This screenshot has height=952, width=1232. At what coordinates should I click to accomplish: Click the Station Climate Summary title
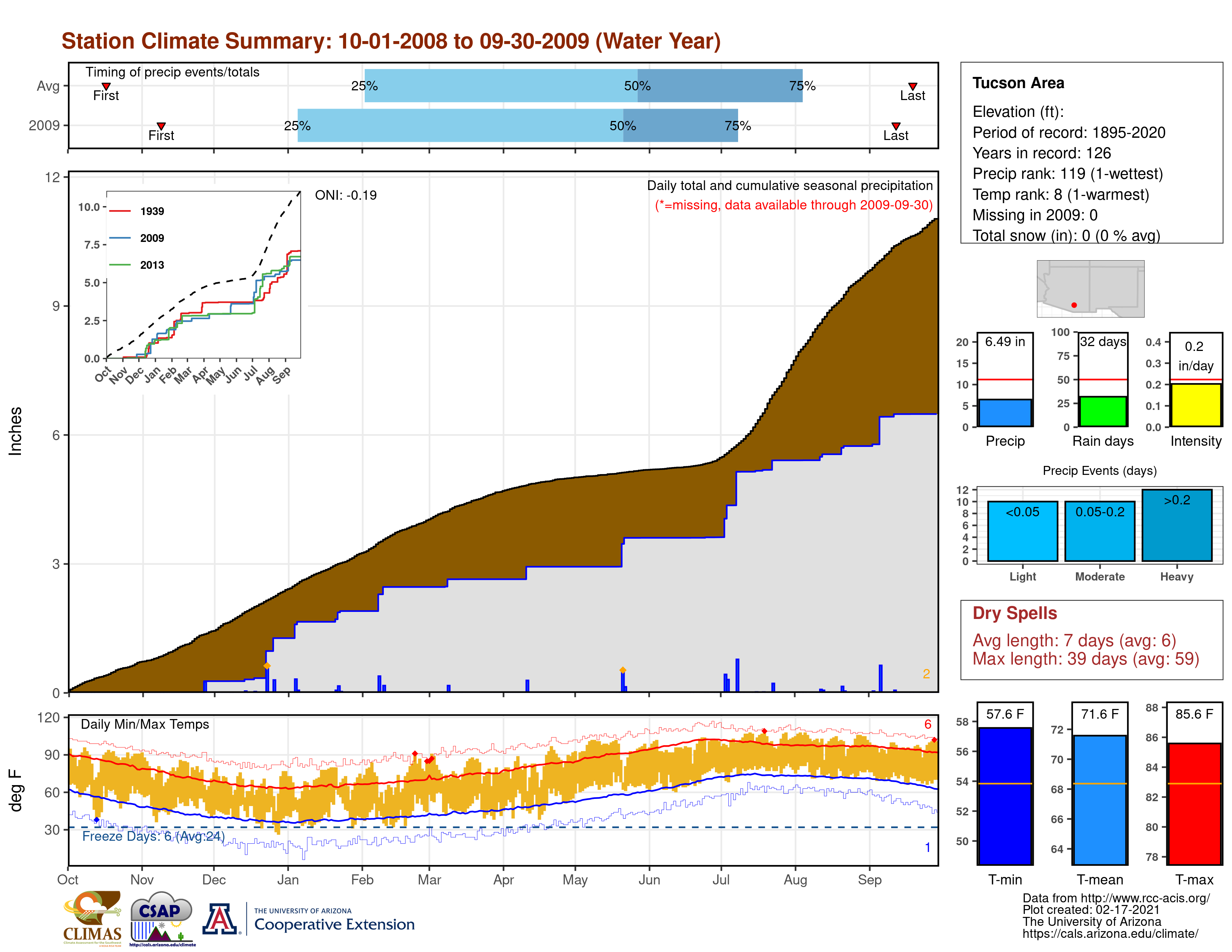pos(391,41)
